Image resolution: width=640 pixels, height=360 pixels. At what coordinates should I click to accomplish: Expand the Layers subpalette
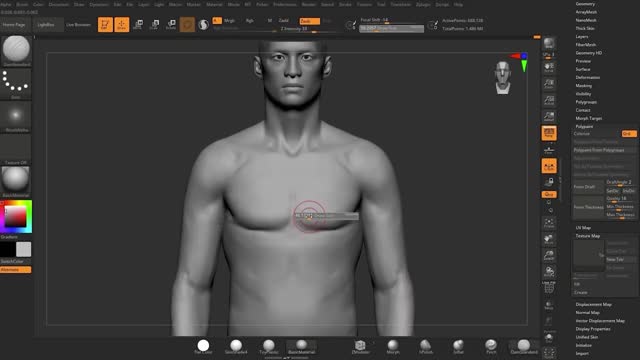(x=582, y=37)
